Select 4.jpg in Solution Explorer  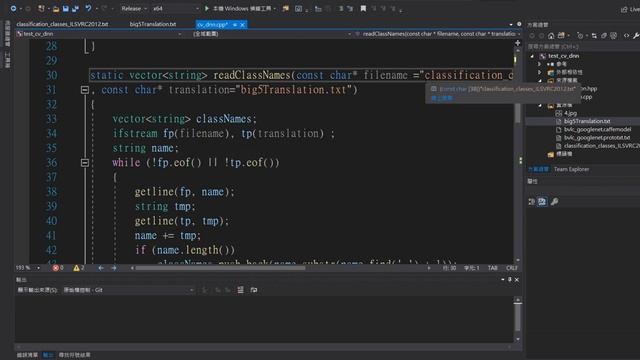pyautogui.click(x=570, y=113)
